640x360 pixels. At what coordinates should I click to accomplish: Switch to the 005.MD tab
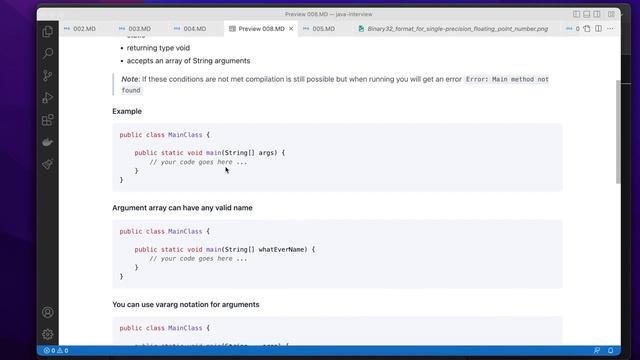click(324, 29)
